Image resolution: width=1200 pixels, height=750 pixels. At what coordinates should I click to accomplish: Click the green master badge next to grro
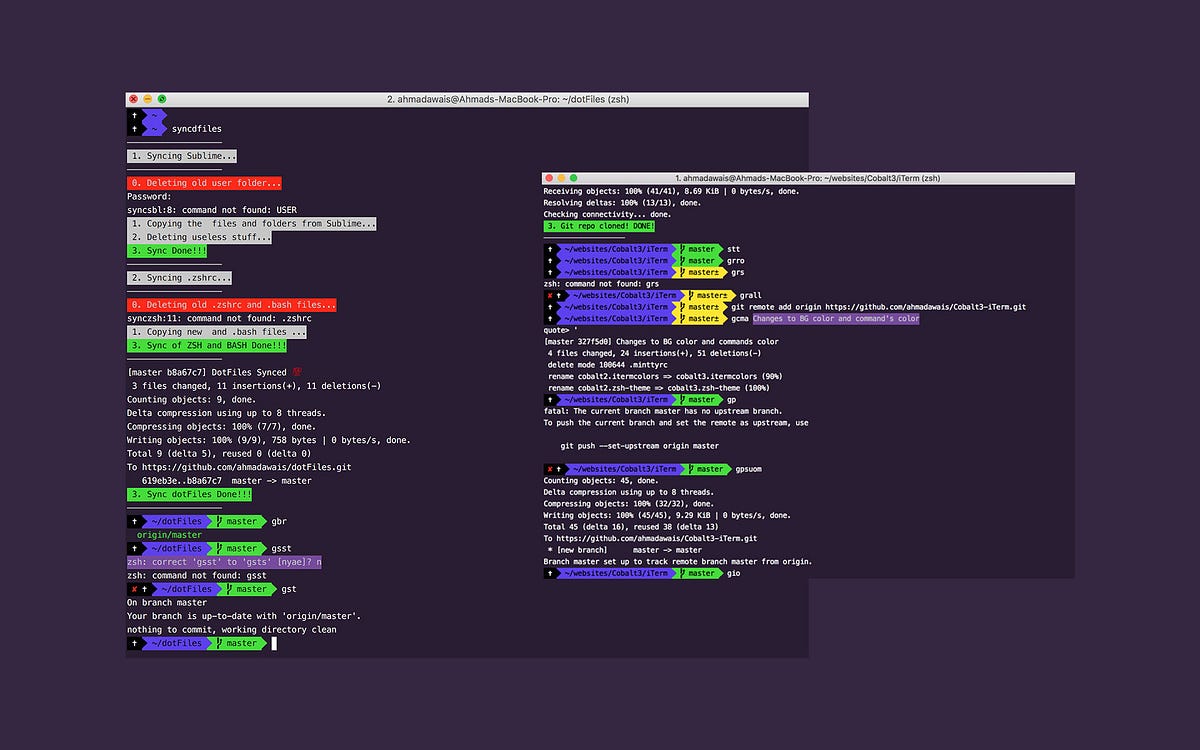tap(698, 260)
